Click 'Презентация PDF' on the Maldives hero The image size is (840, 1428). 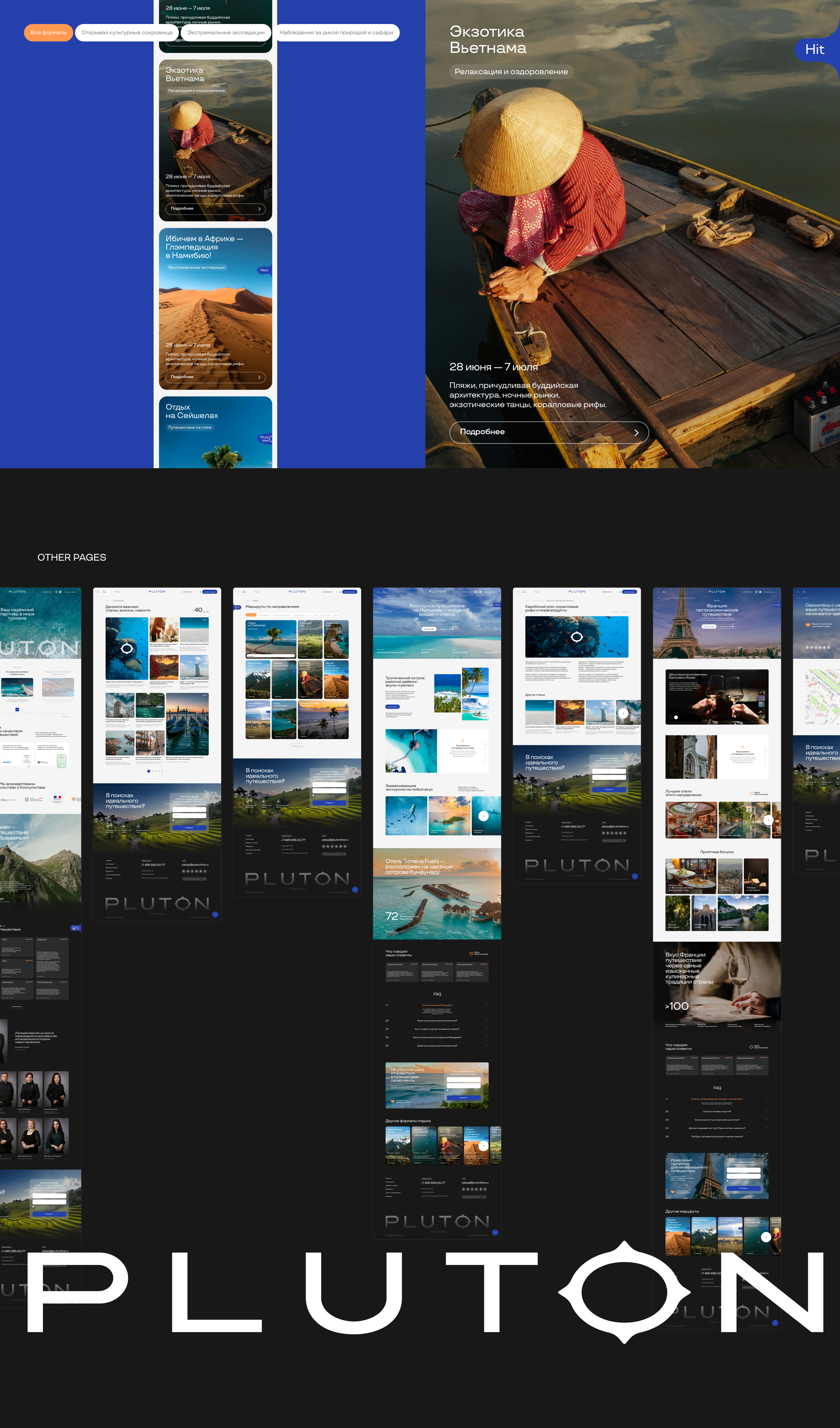[446, 628]
